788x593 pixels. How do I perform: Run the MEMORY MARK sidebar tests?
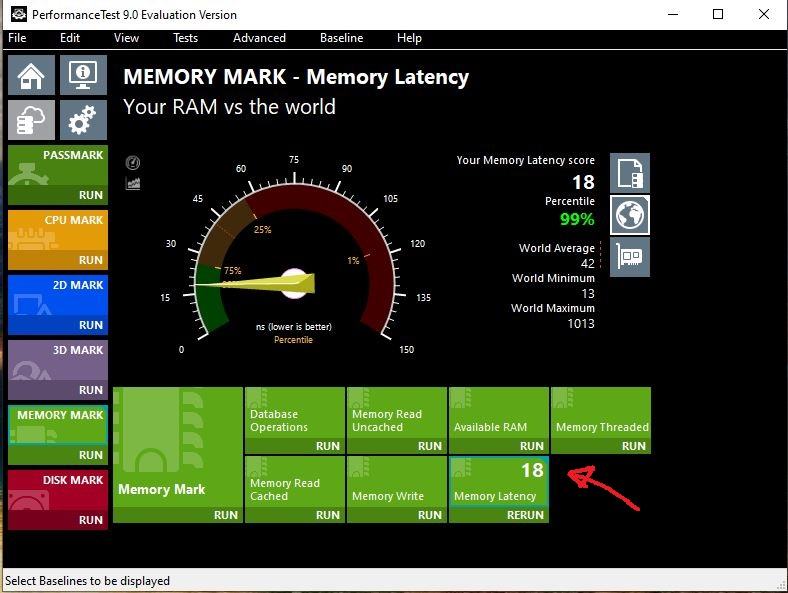click(x=90, y=455)
